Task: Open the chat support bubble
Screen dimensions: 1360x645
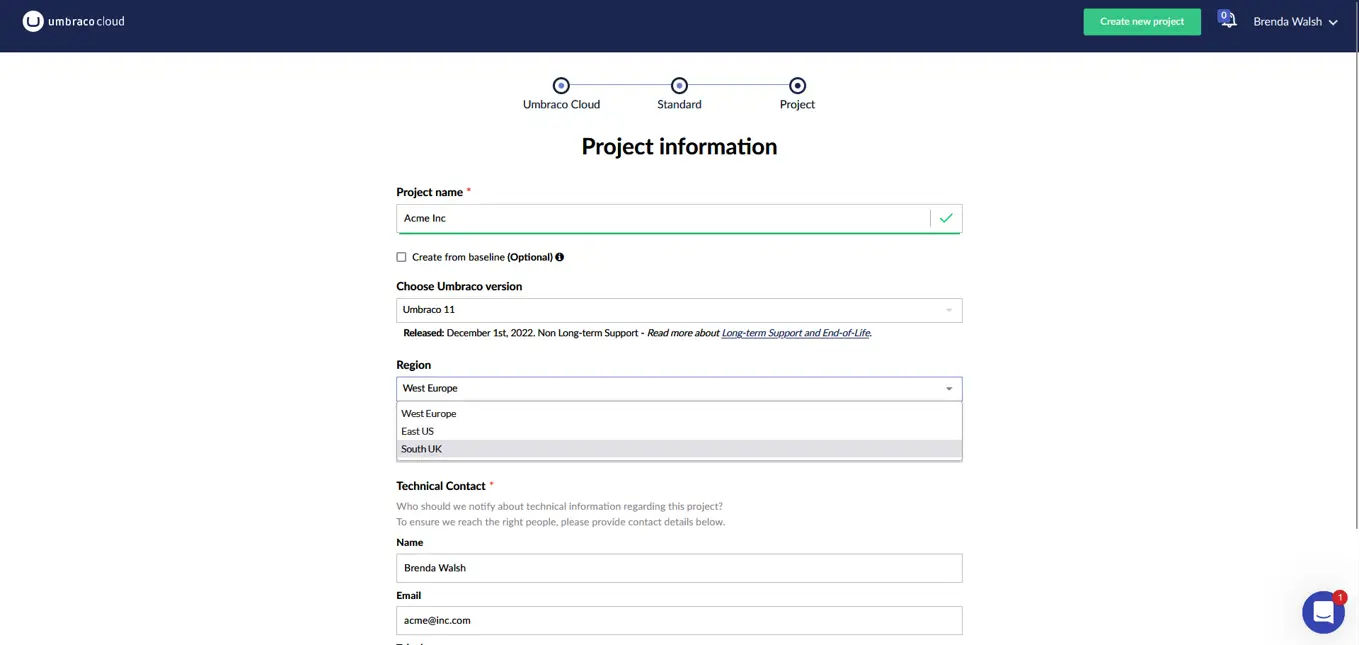Action: [x=1322, y=612]
